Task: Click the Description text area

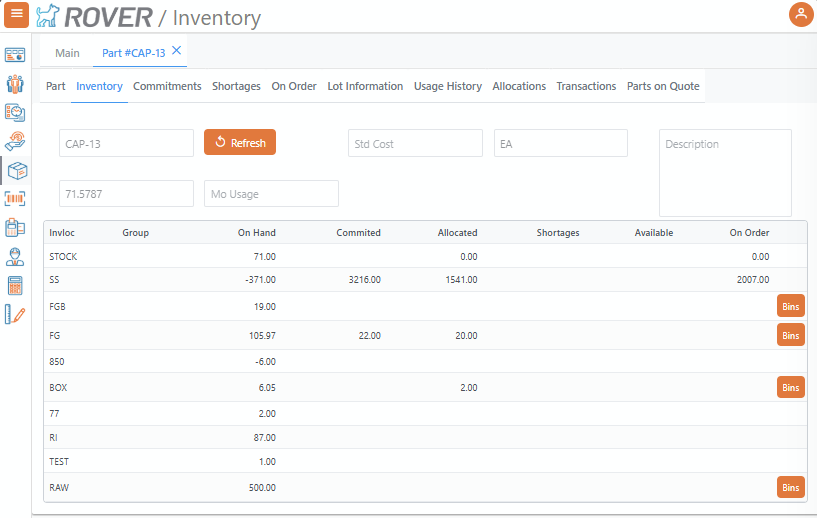Action: point(725,173)
